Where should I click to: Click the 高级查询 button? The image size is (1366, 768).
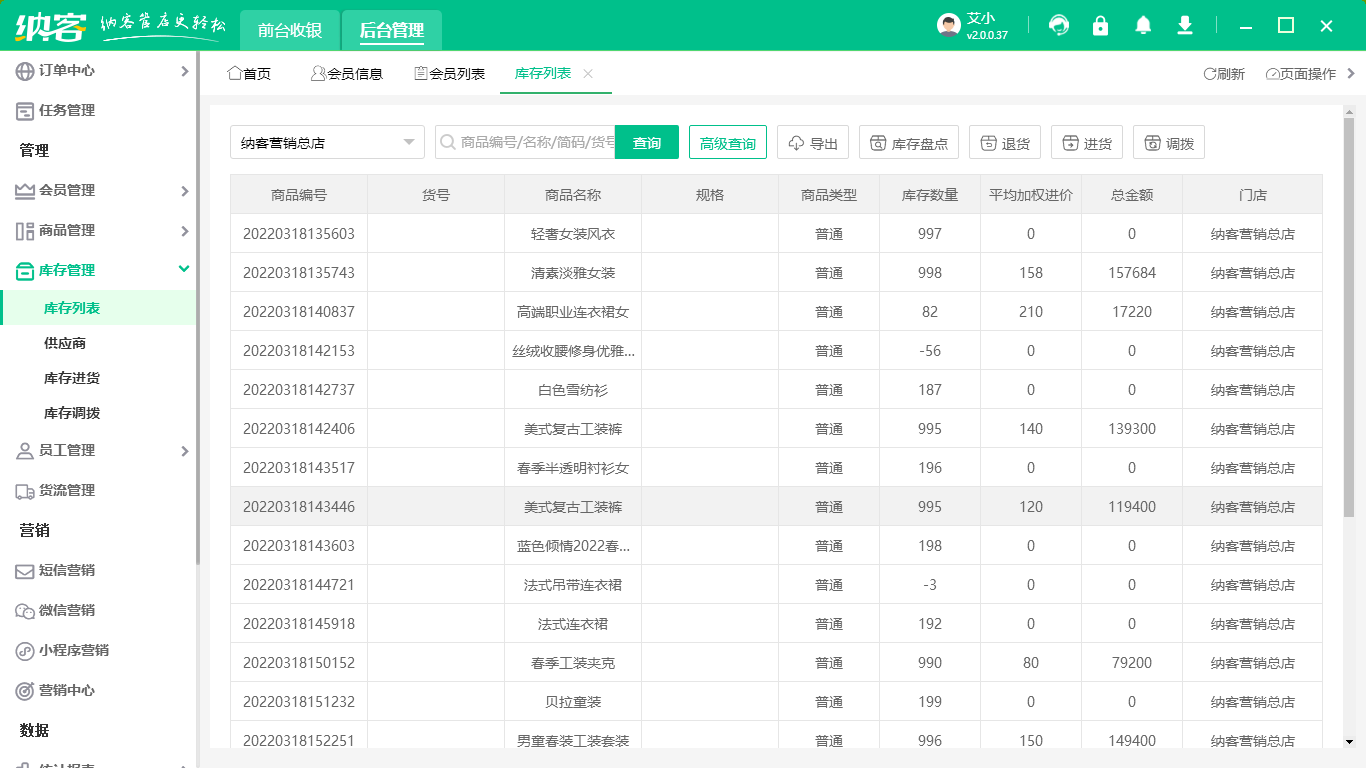click(728, 143)
